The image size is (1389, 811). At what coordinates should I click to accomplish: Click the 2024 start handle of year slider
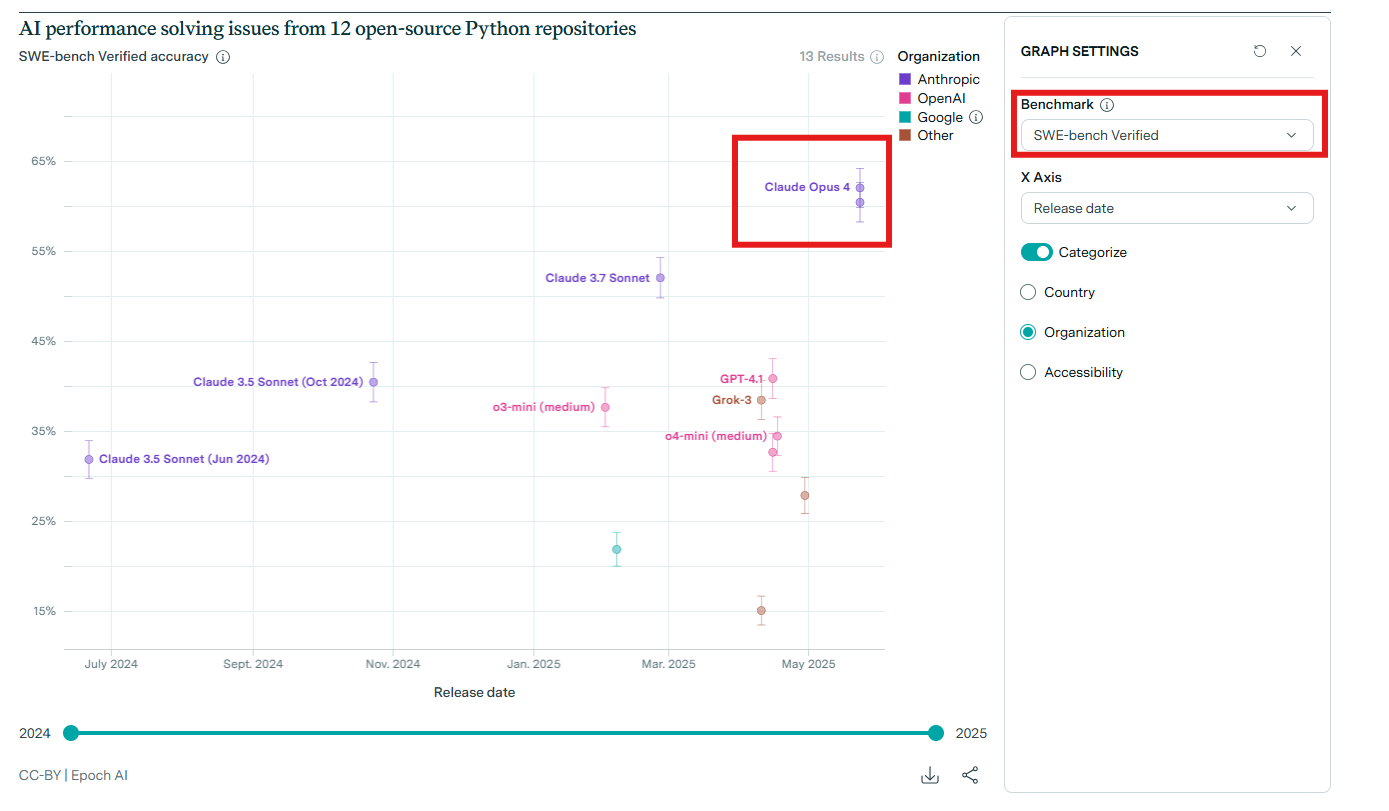[x=71, y=733]
